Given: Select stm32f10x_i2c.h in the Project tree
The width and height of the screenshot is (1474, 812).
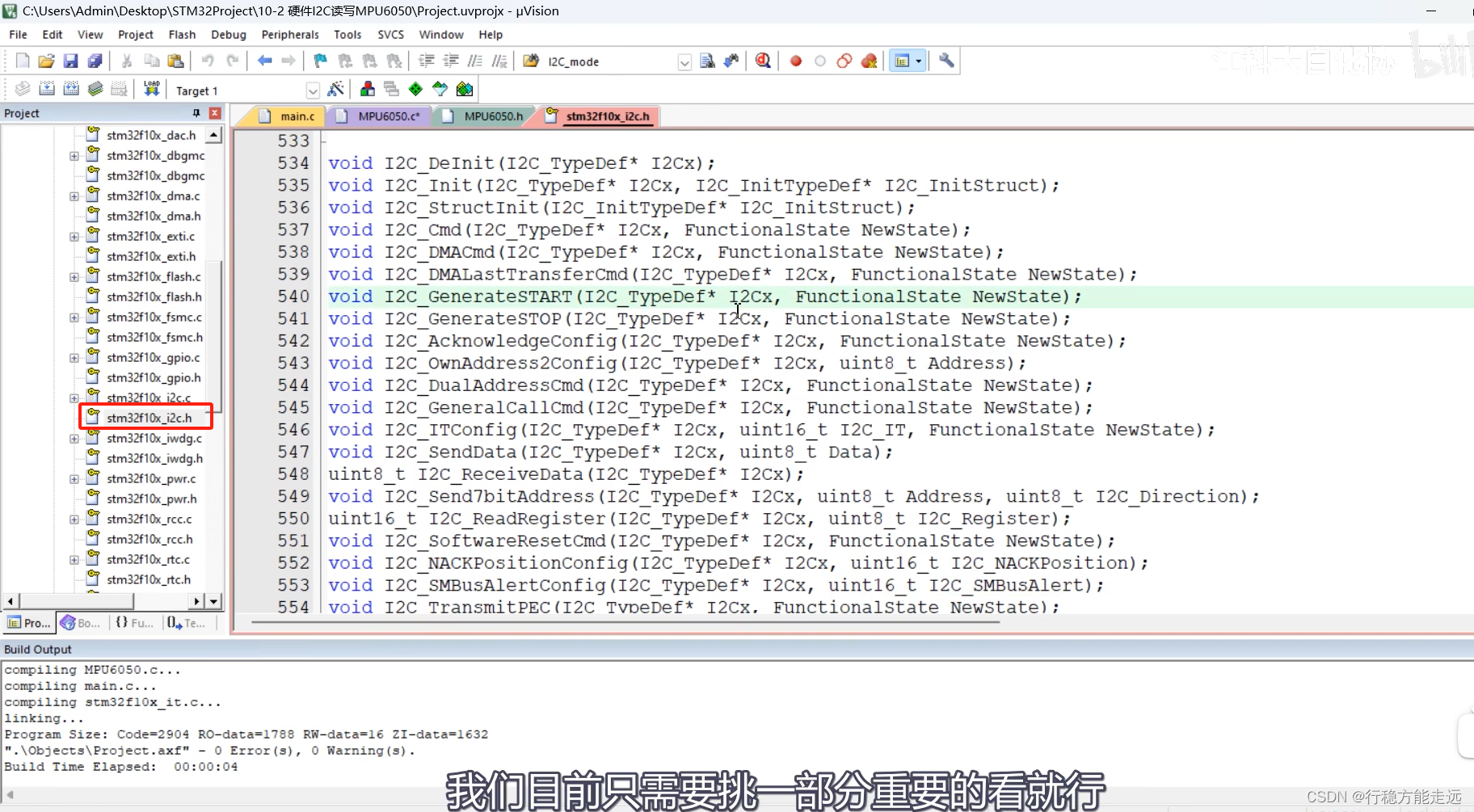Looking at the screenshot, I should [149, 418].
